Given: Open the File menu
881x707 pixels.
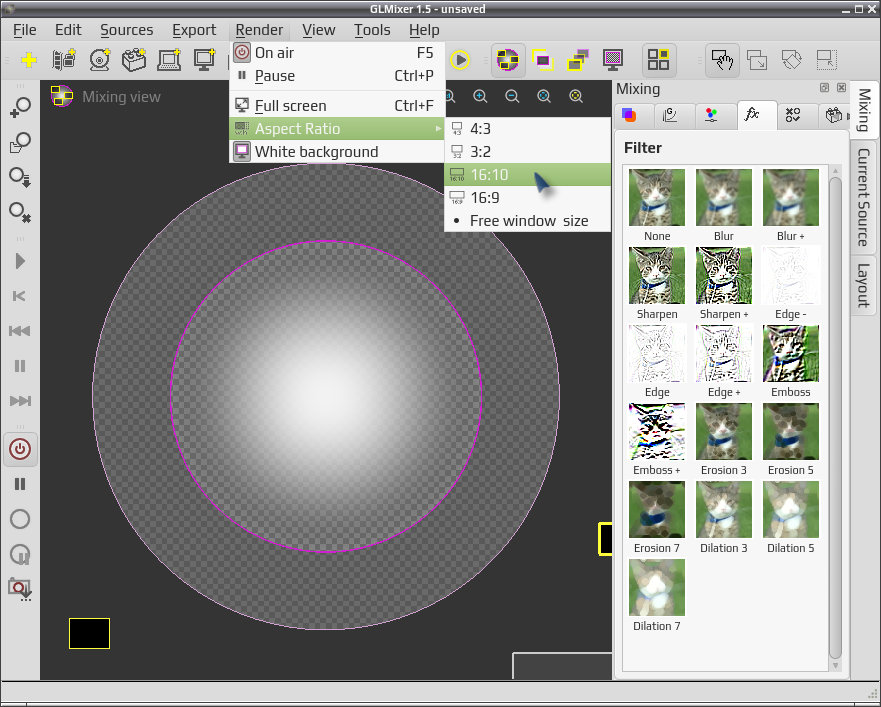Looking at the screenshot, I should coord(25,30).
